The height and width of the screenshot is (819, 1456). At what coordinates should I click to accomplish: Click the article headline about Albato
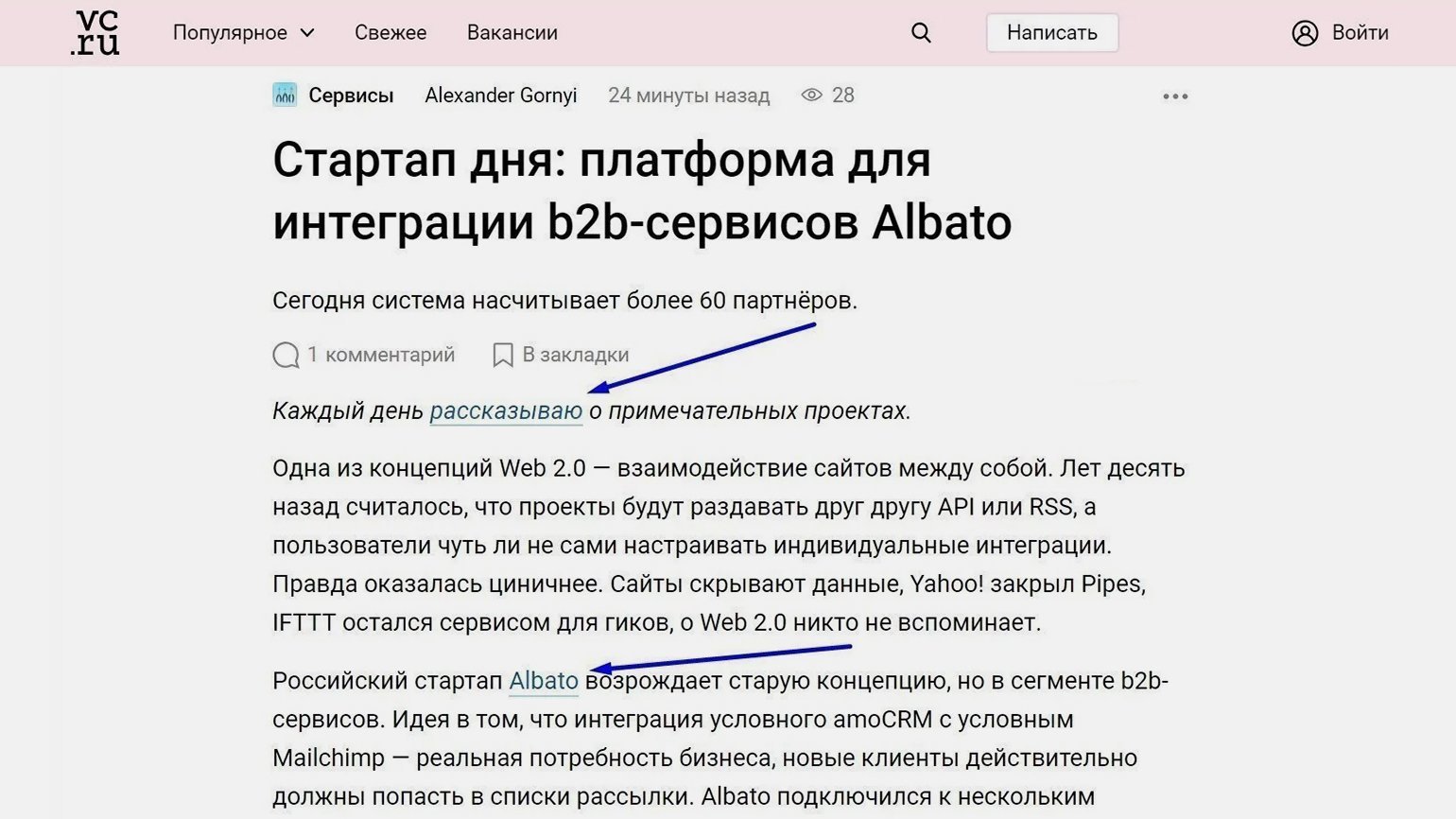tap(641, 191)
